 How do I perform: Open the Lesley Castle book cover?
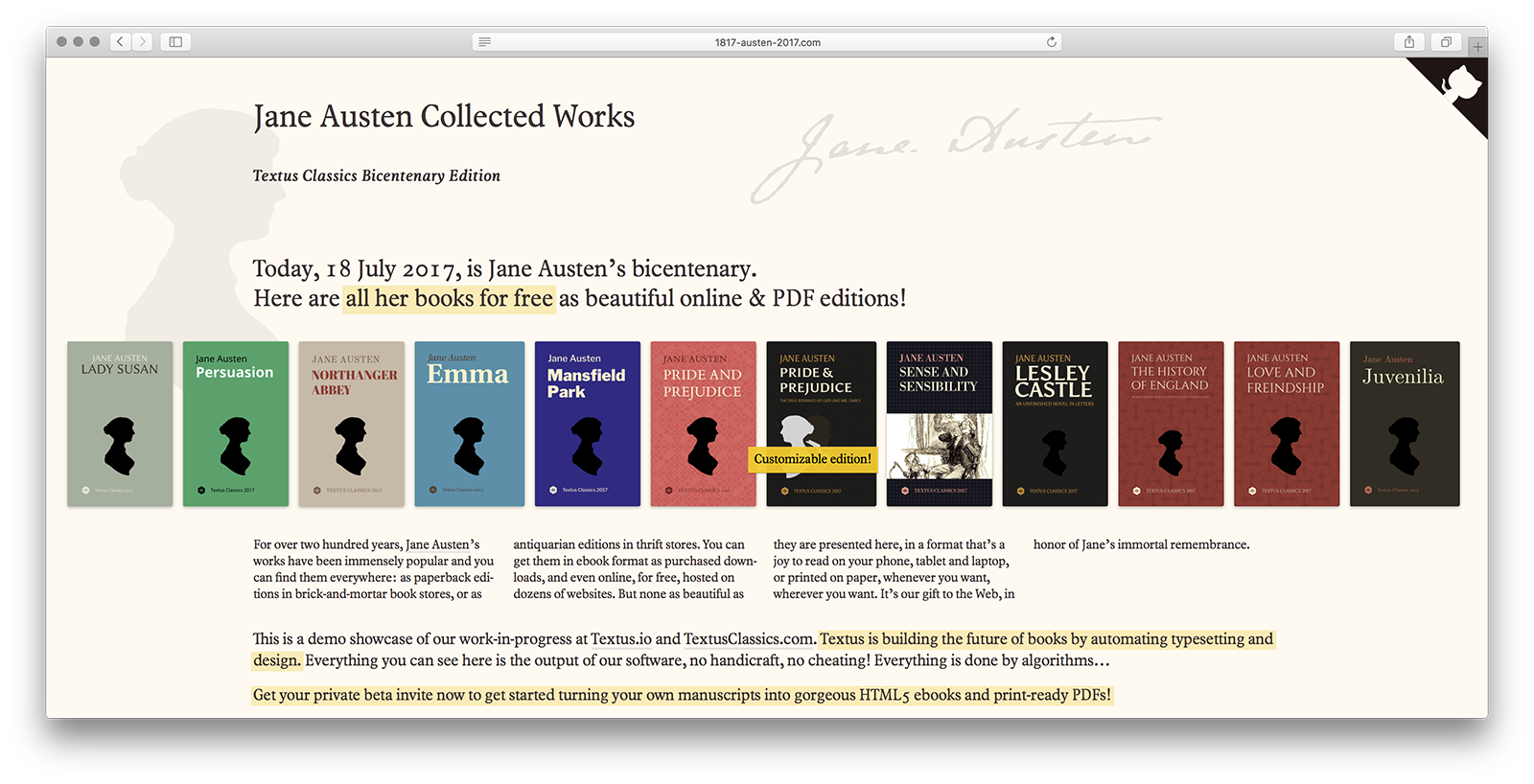(1056, 424)
